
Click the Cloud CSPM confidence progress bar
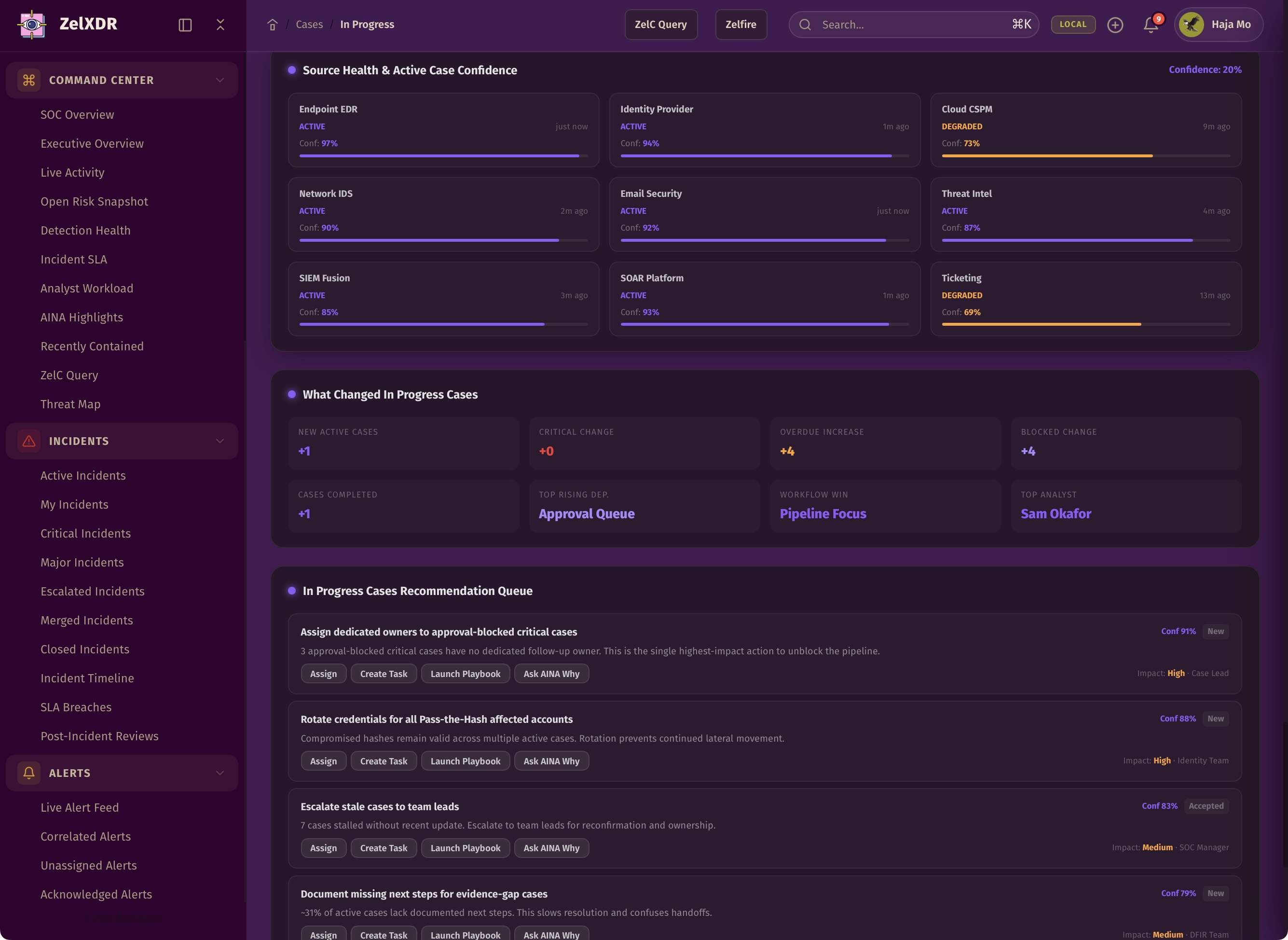pyautogui.click(x=1085, y=156)
